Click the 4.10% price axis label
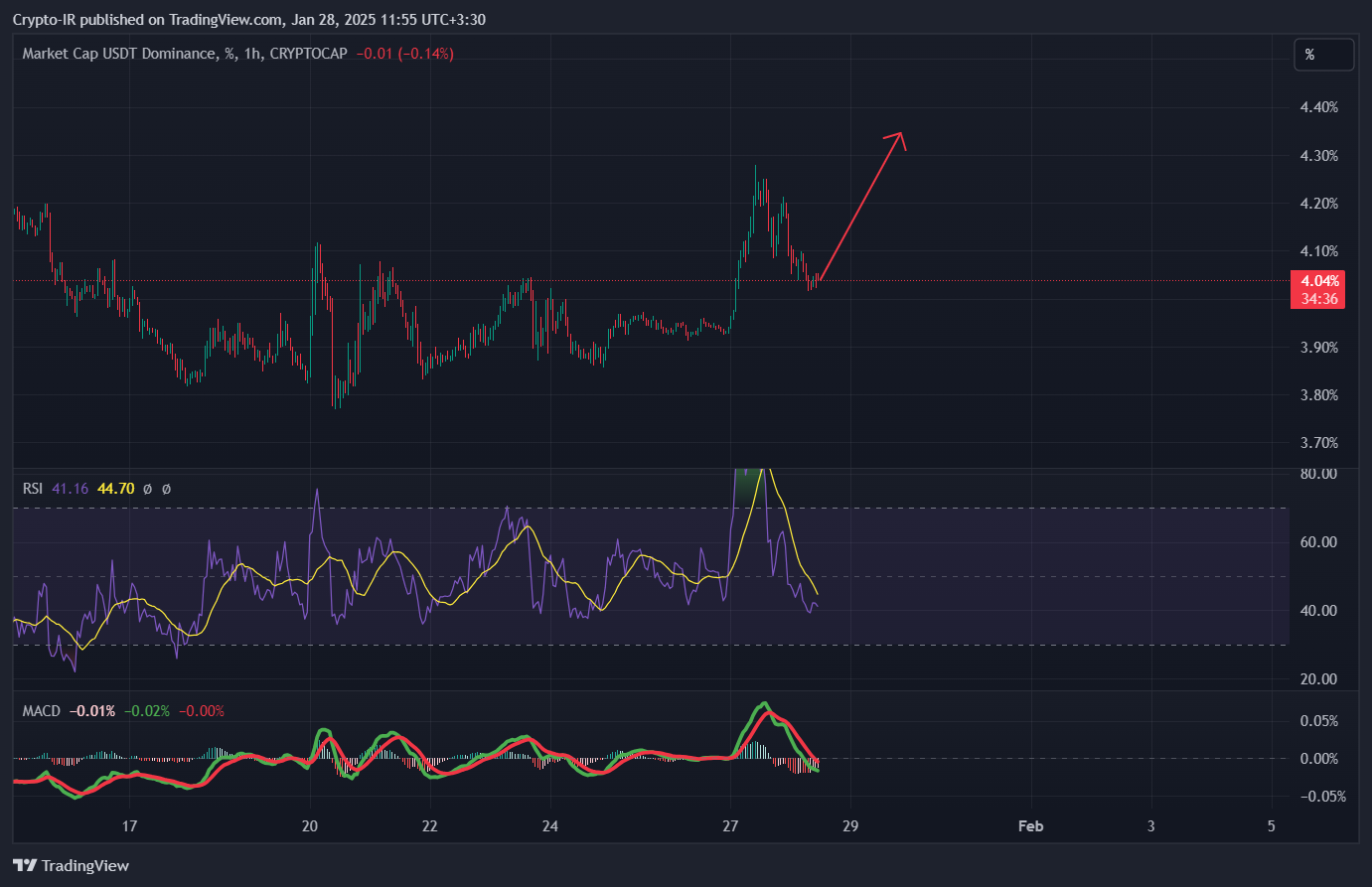 tap(1319, 251)
